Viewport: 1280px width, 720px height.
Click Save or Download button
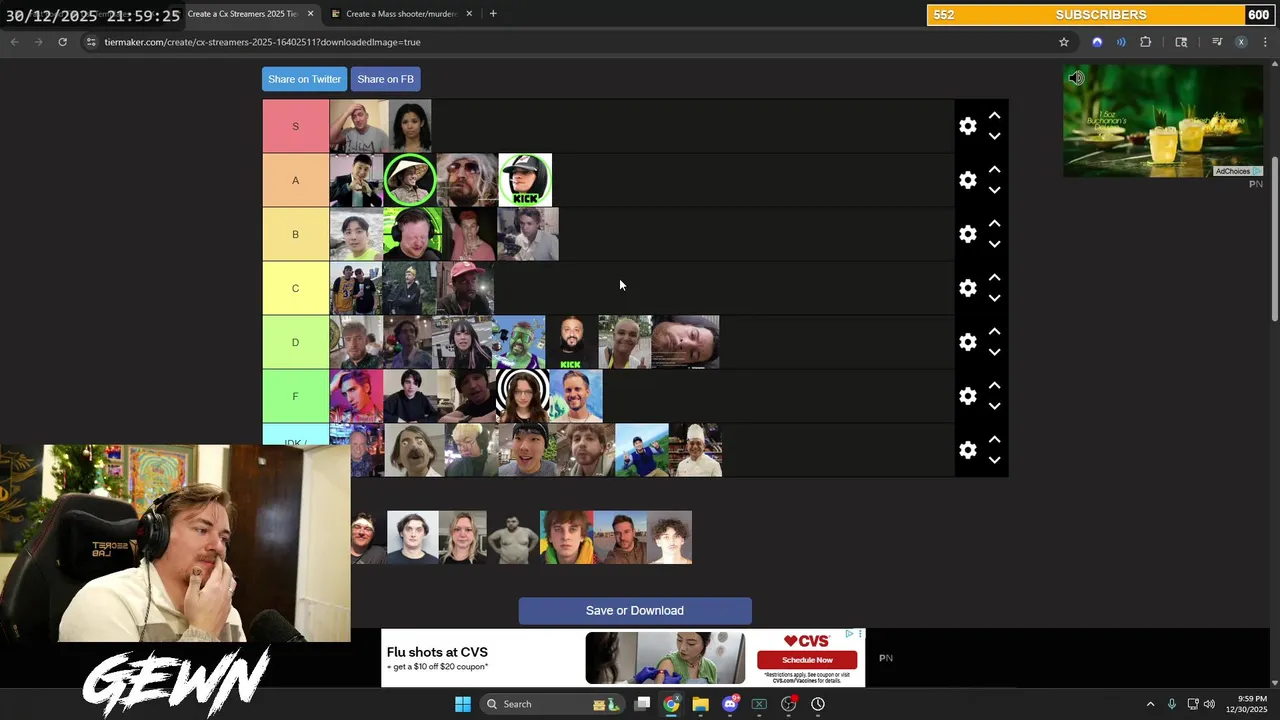tap(635, 611)
